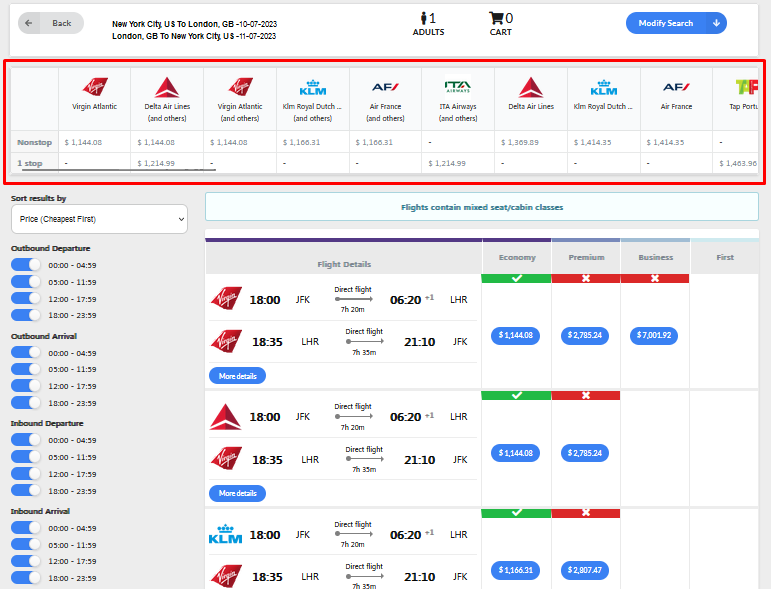
Task: Toggle Inbound Departure 05:00 - 11:59
Action: [x=26, y=457]
